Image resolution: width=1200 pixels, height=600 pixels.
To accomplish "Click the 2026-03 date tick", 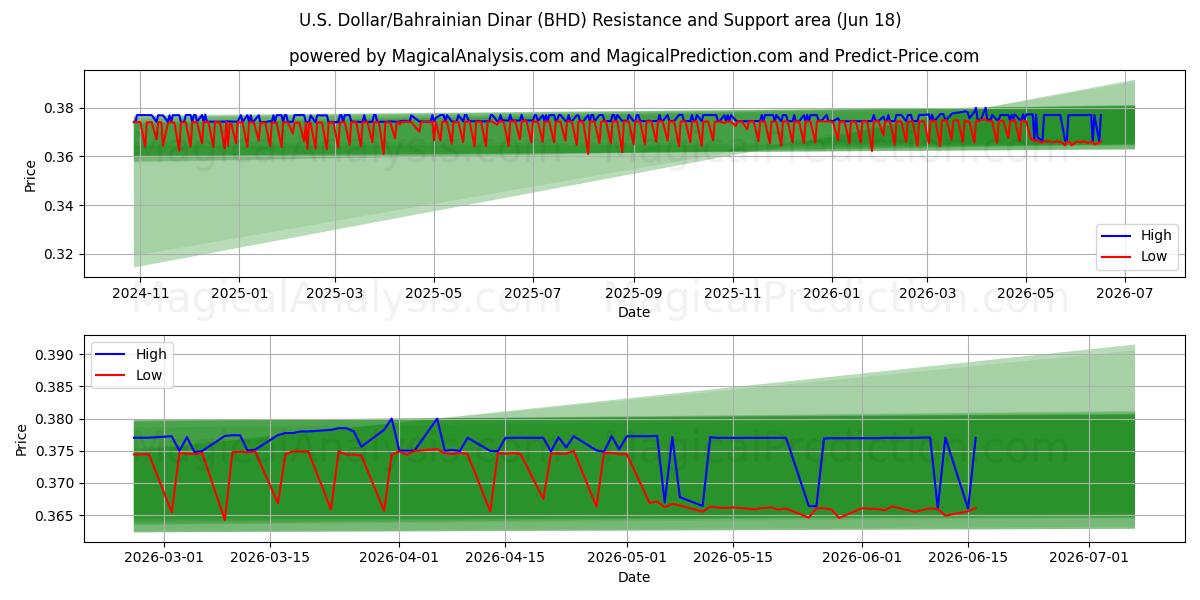I will 927,293.
